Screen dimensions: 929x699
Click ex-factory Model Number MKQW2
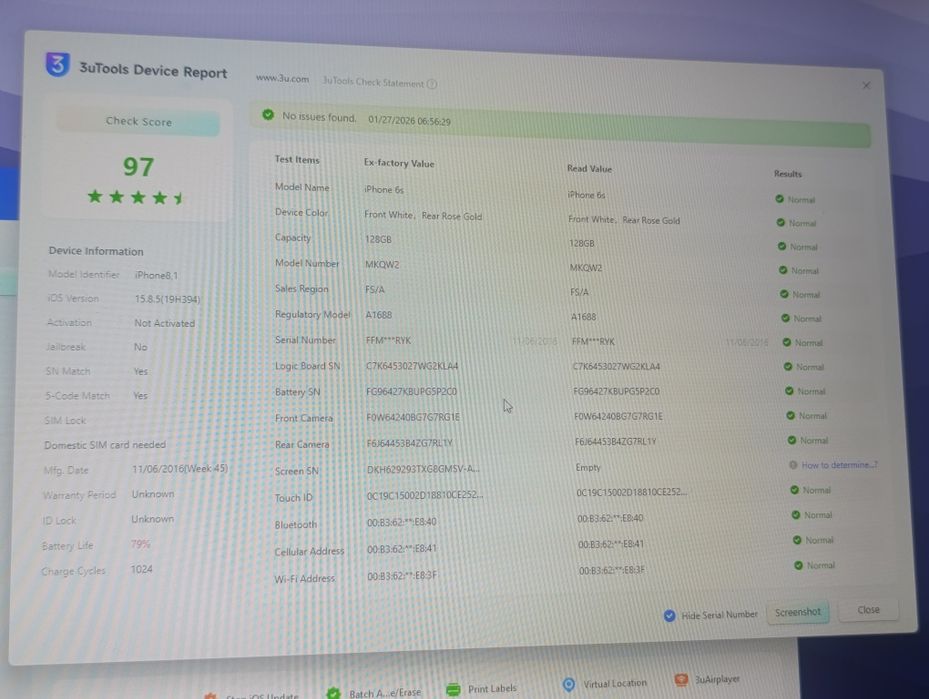point(382,264)
